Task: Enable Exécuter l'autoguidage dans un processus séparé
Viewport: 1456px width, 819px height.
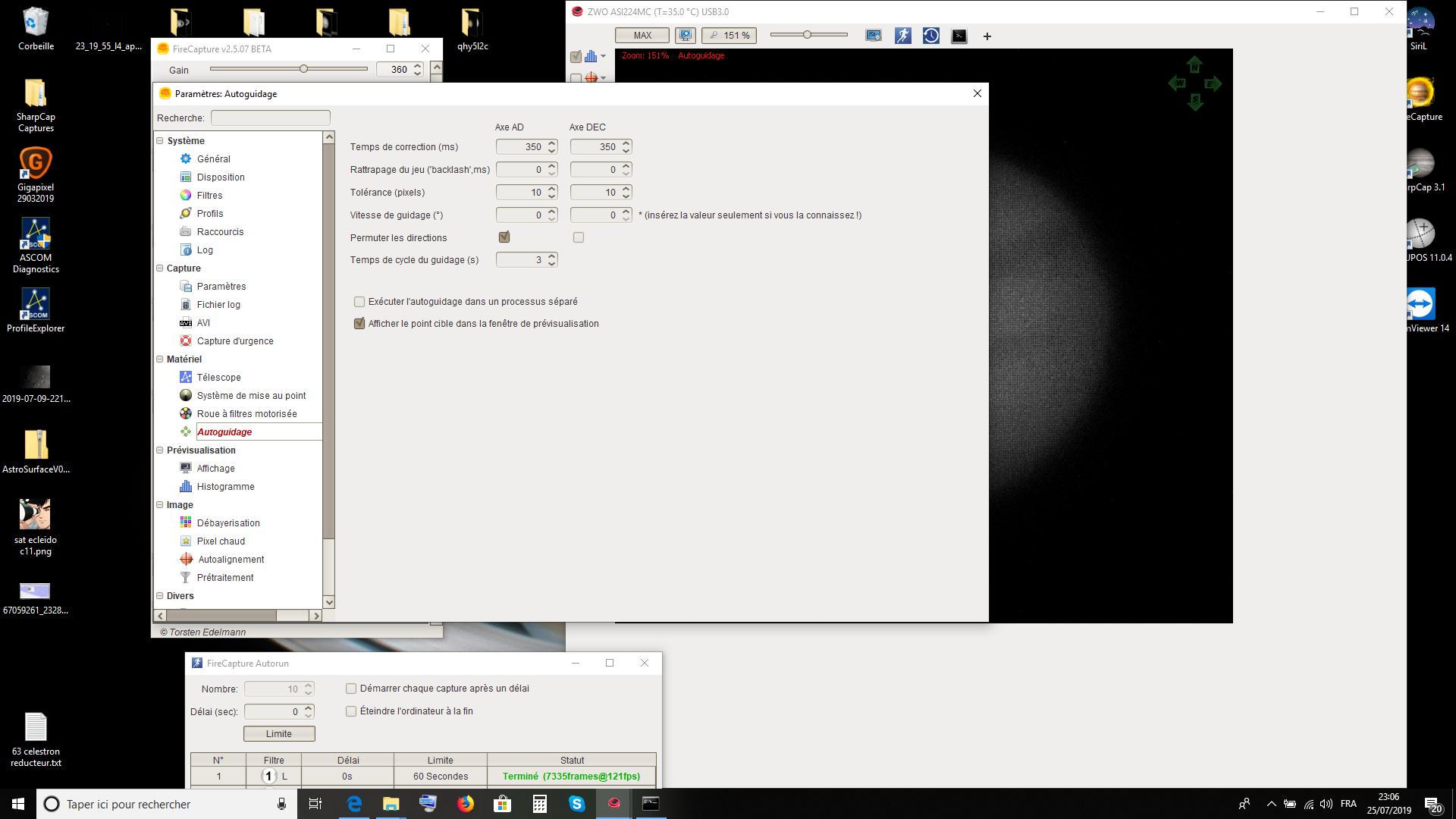Action: (x=359, y=302)
